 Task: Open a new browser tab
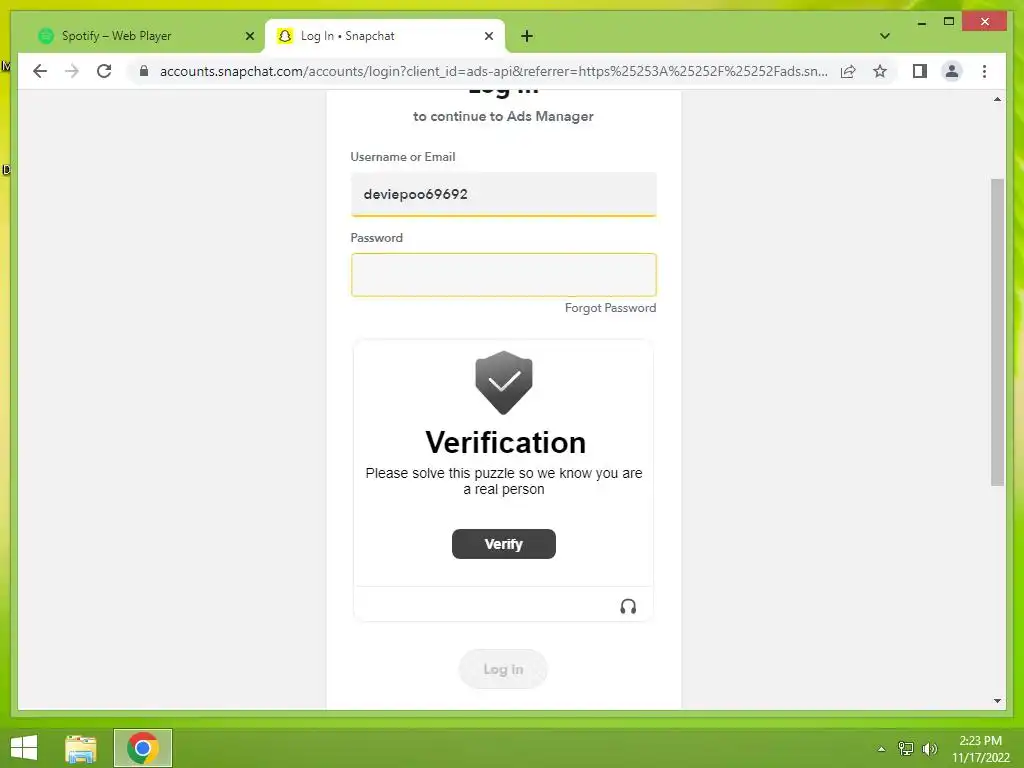pyautogui.click(x=527, y=36)
